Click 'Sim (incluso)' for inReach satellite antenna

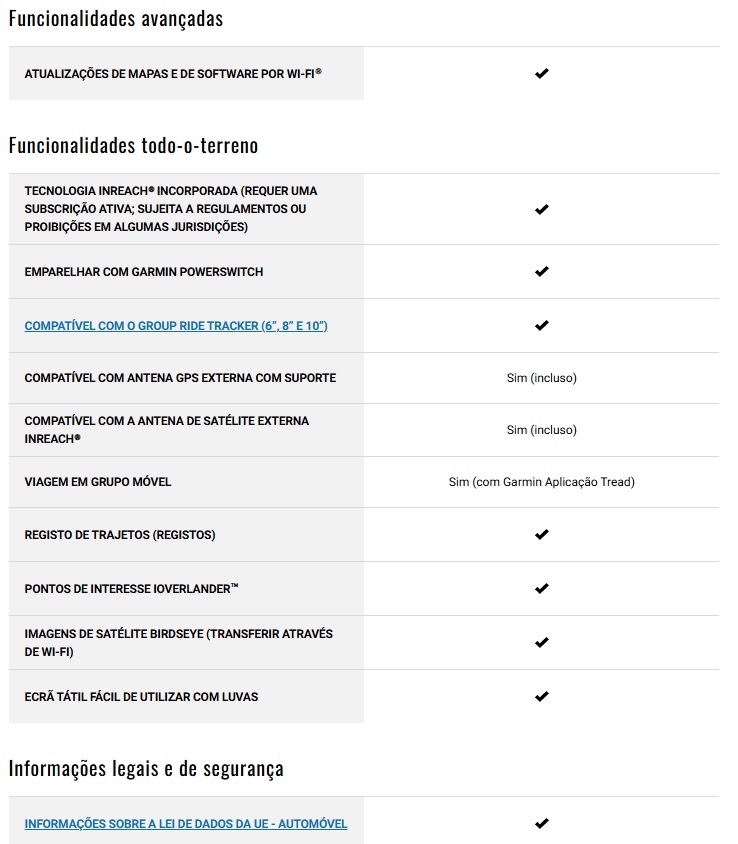pos(541,430)
